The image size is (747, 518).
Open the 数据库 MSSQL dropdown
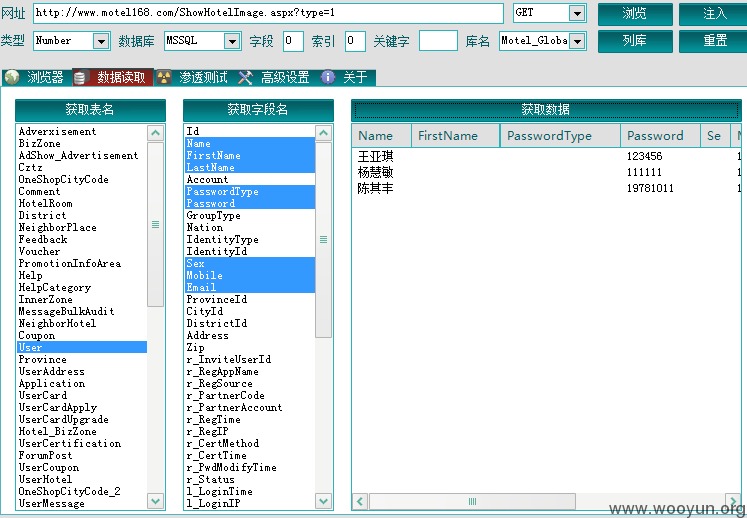pyautogui.click(x=232, y=41)
